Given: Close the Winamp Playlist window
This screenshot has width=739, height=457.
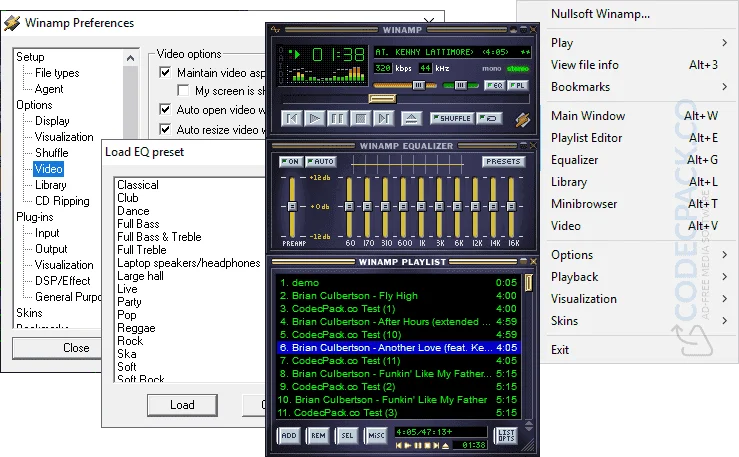Looking at the screenshot, I should (534, 261).
